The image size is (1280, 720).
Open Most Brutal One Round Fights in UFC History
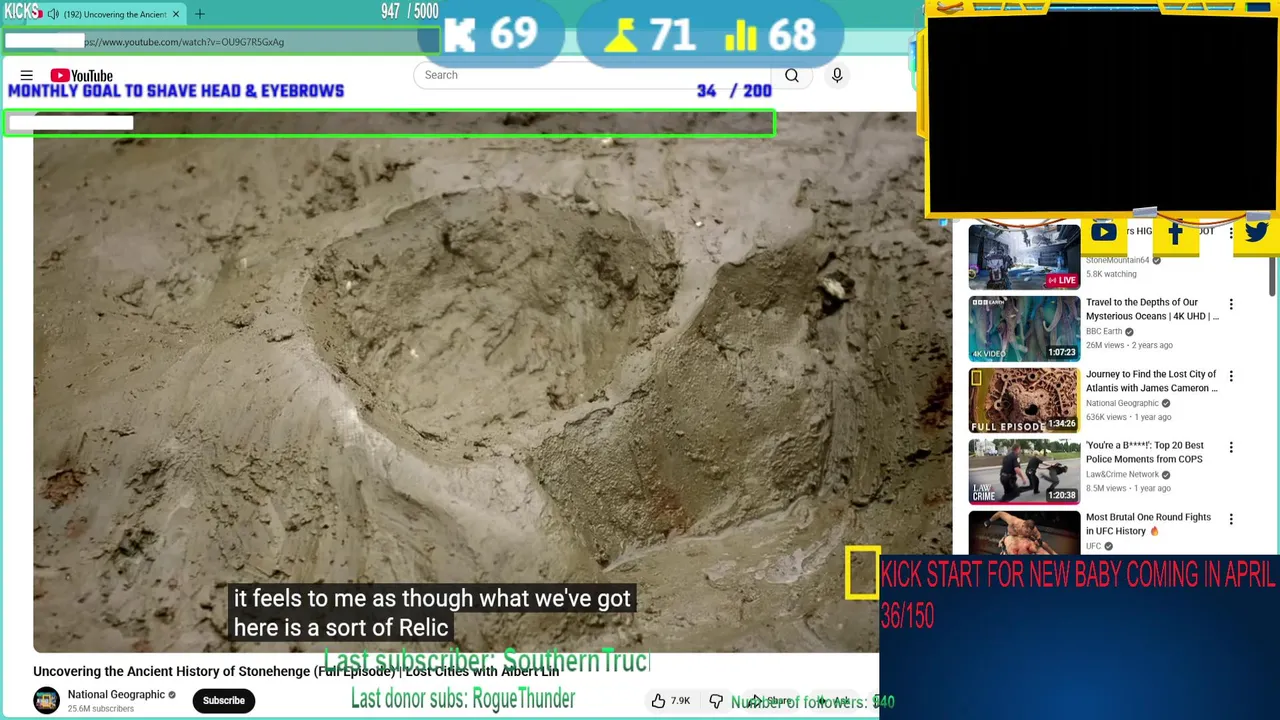pos(1148,524)
